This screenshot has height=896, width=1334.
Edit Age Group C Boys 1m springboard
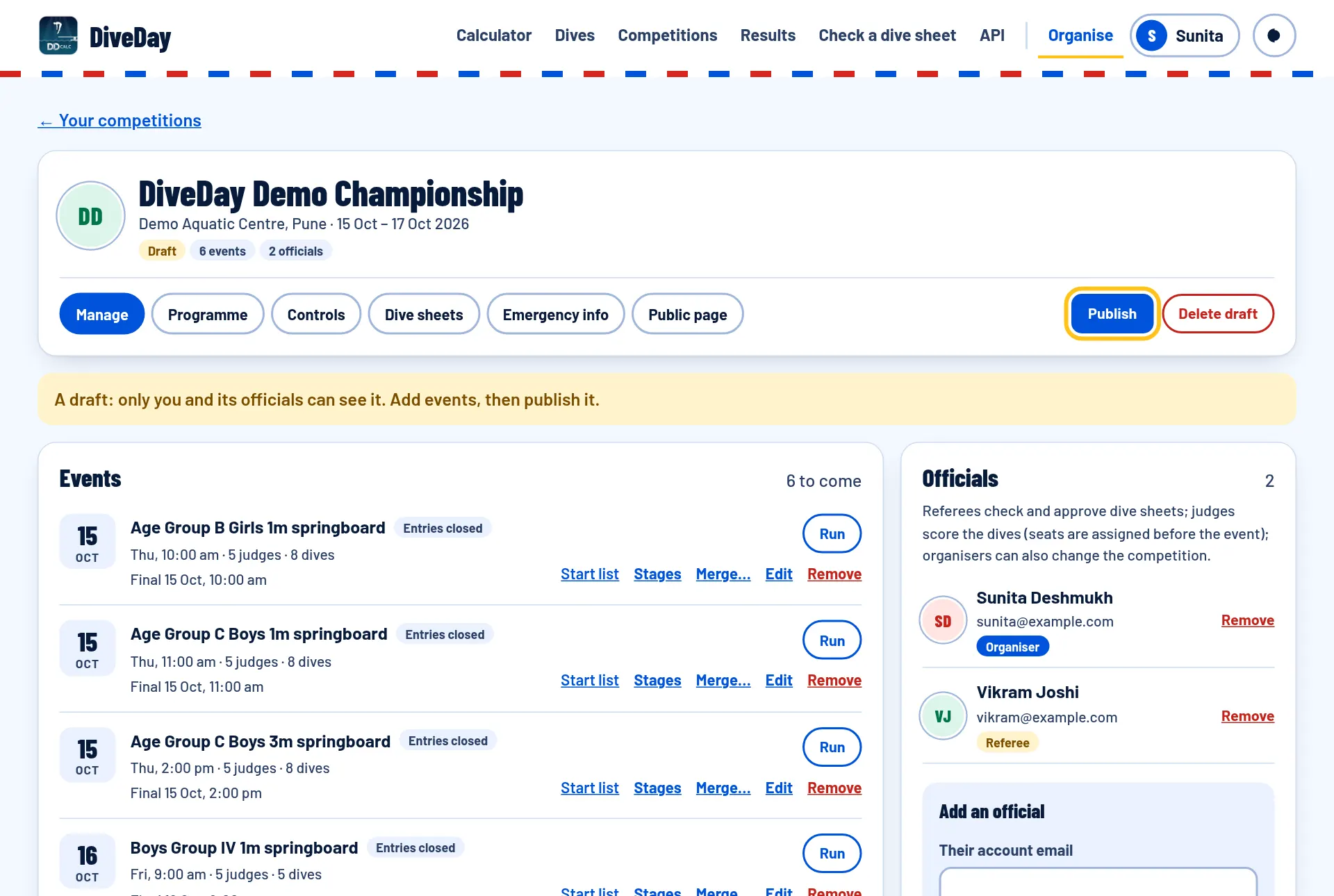[x=779, y=680]
